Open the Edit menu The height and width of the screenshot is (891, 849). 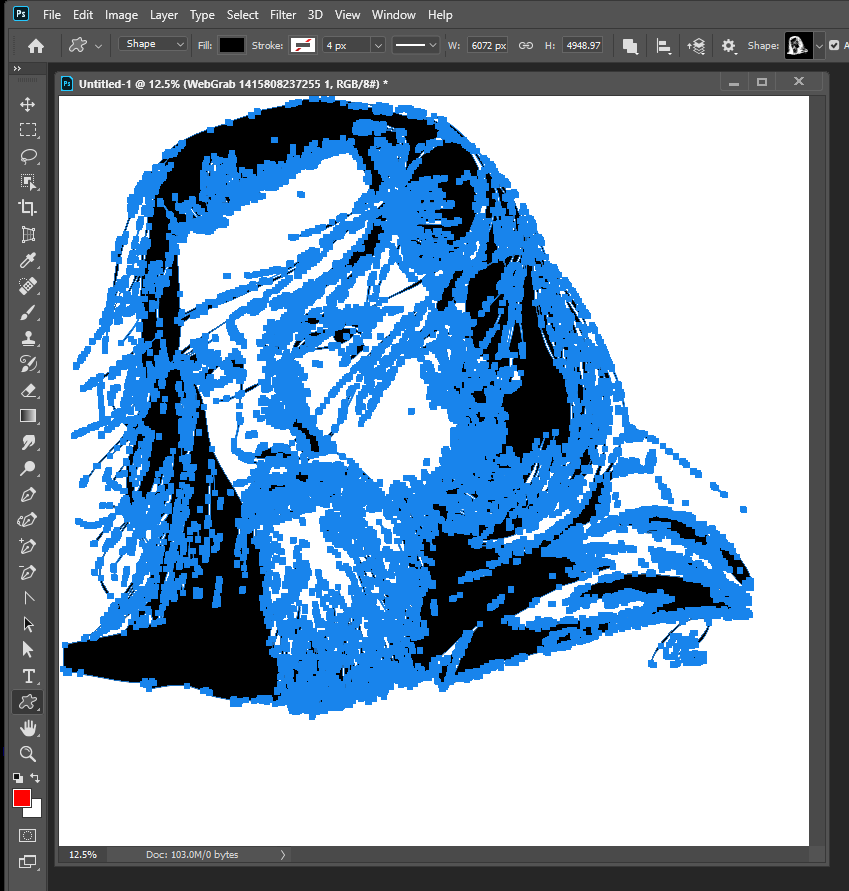(x=82, y=15)
